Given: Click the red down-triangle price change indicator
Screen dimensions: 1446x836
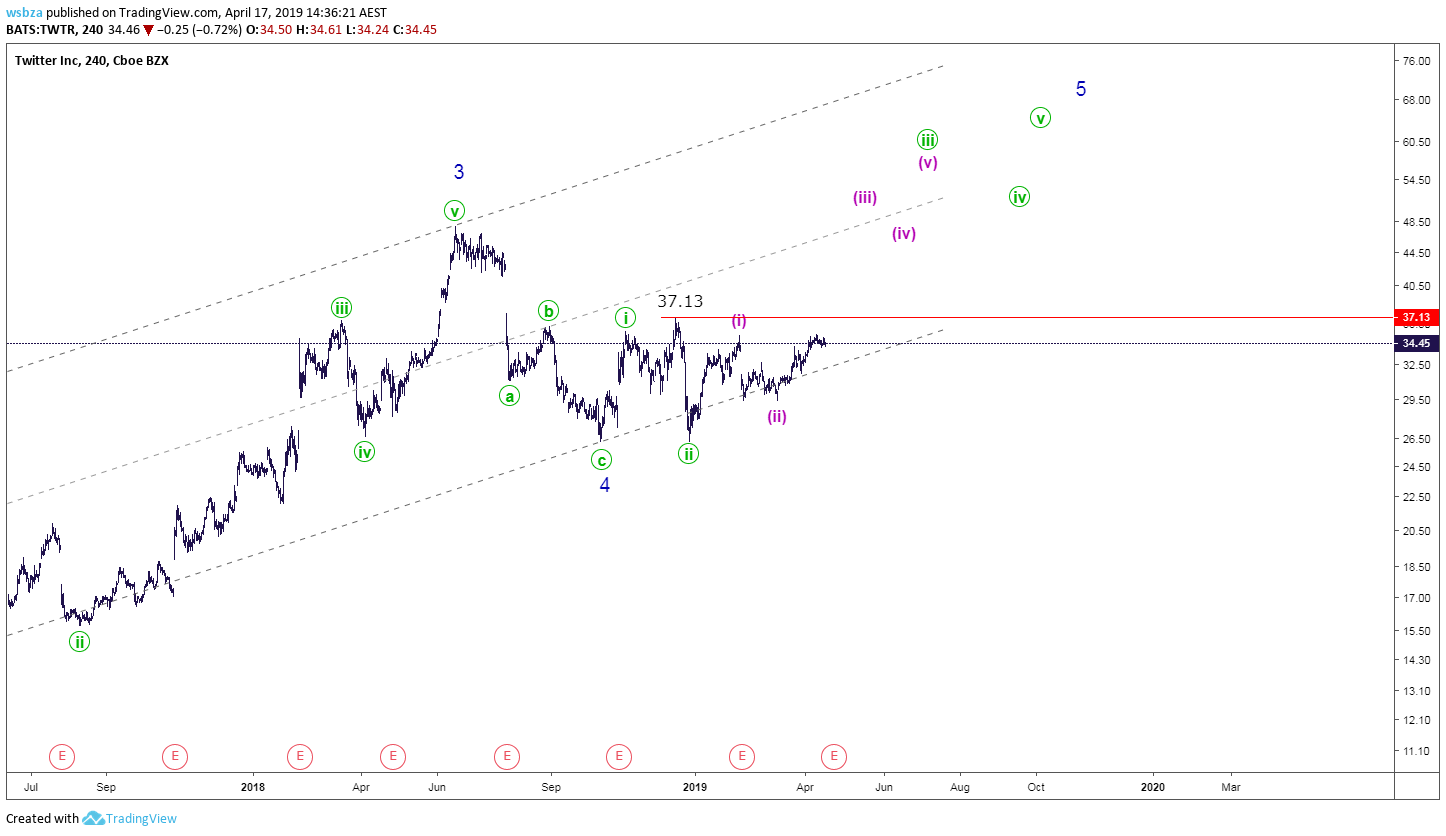Looking at the screenshot, I should coord(148,30).
